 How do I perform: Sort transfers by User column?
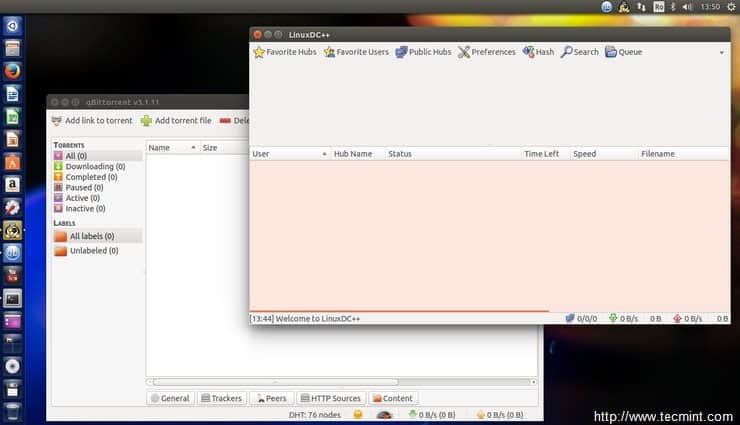(x=289, y=154)
